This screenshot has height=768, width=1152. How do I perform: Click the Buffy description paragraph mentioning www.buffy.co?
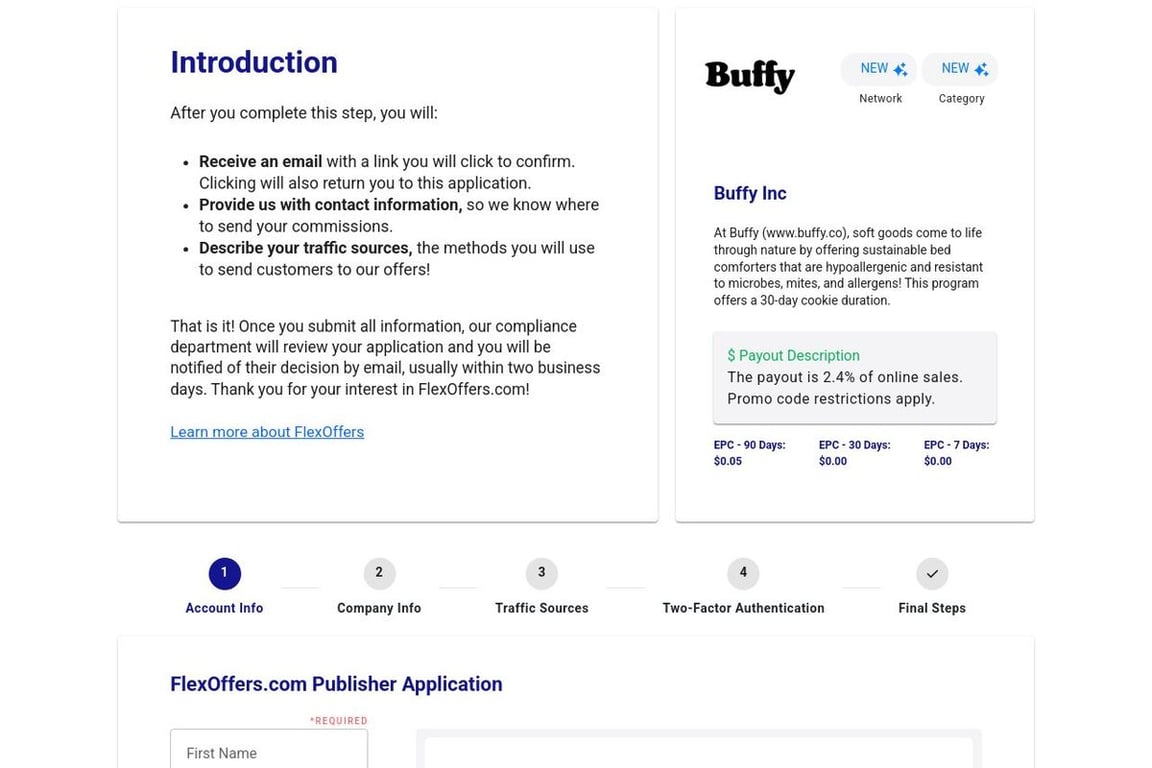click(849, 266)
